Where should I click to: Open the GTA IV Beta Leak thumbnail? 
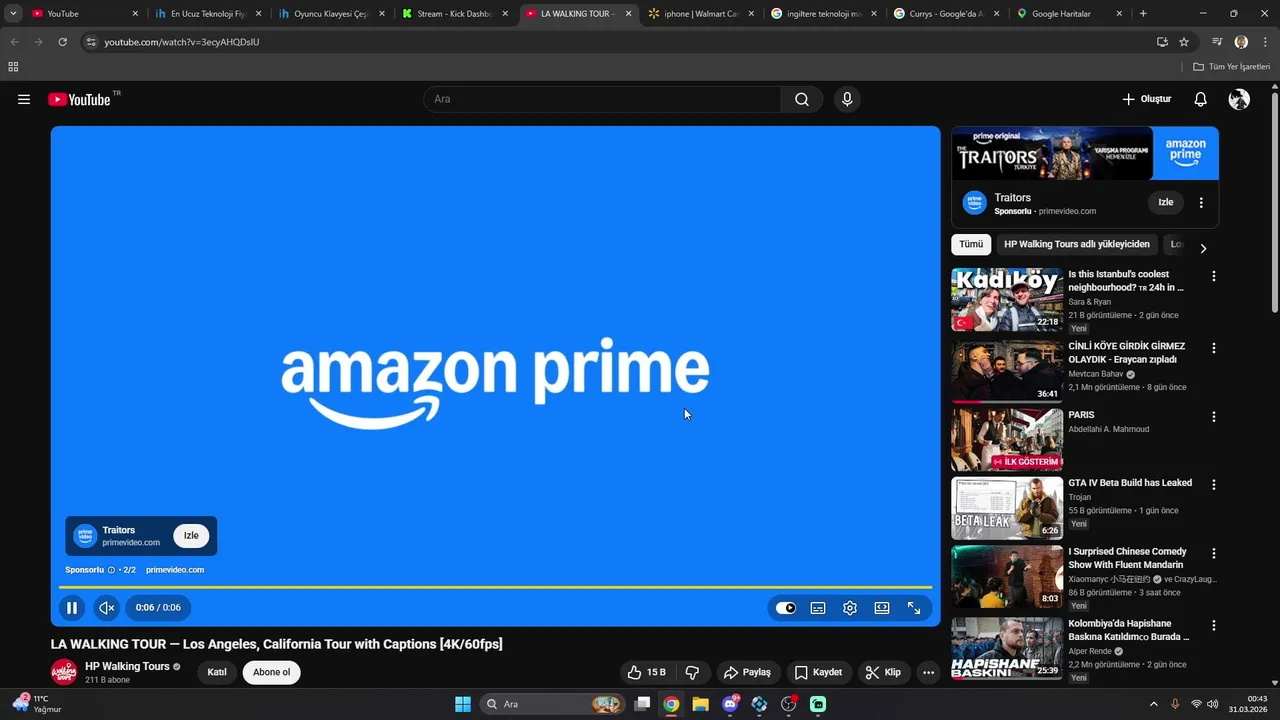pyautogui.click(x=1007, y=508)
